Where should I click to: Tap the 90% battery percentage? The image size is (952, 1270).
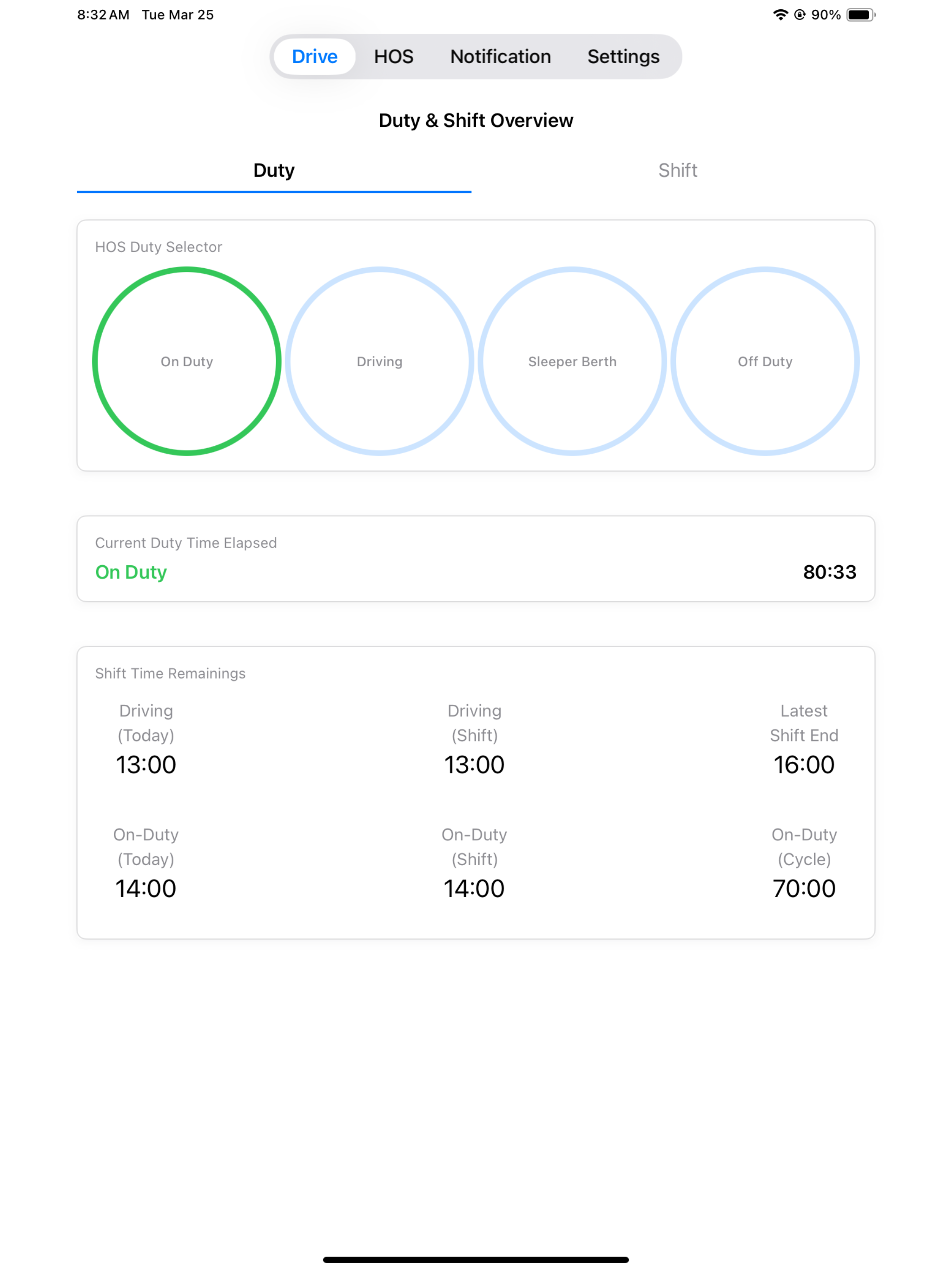826,15
